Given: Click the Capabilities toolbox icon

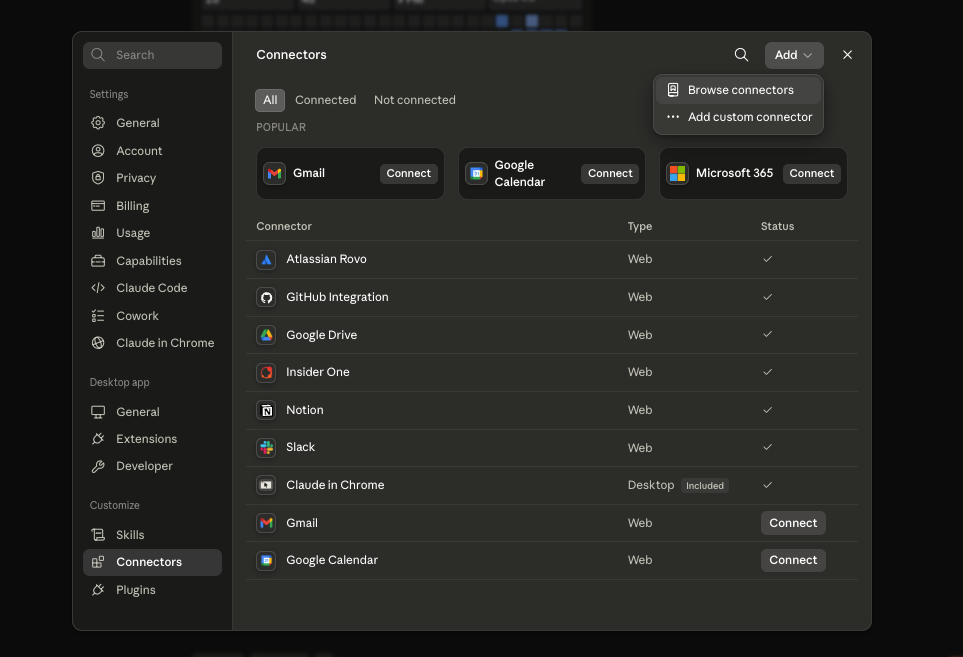Looking at the screenshot, I should coord(98,261).
